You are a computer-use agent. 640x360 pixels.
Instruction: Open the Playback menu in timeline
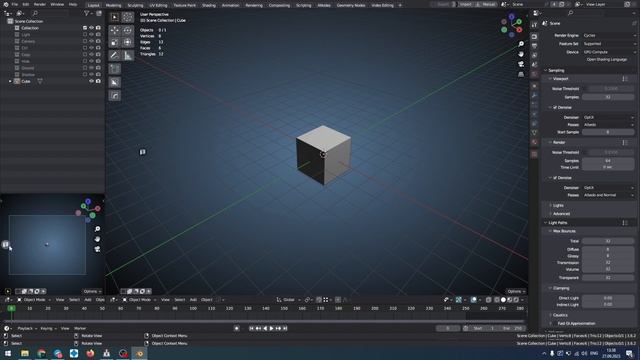[26, 328]
